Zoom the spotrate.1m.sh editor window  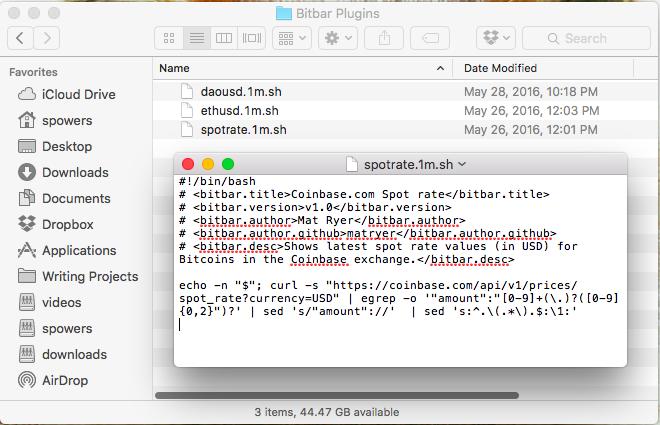point(228,164)
